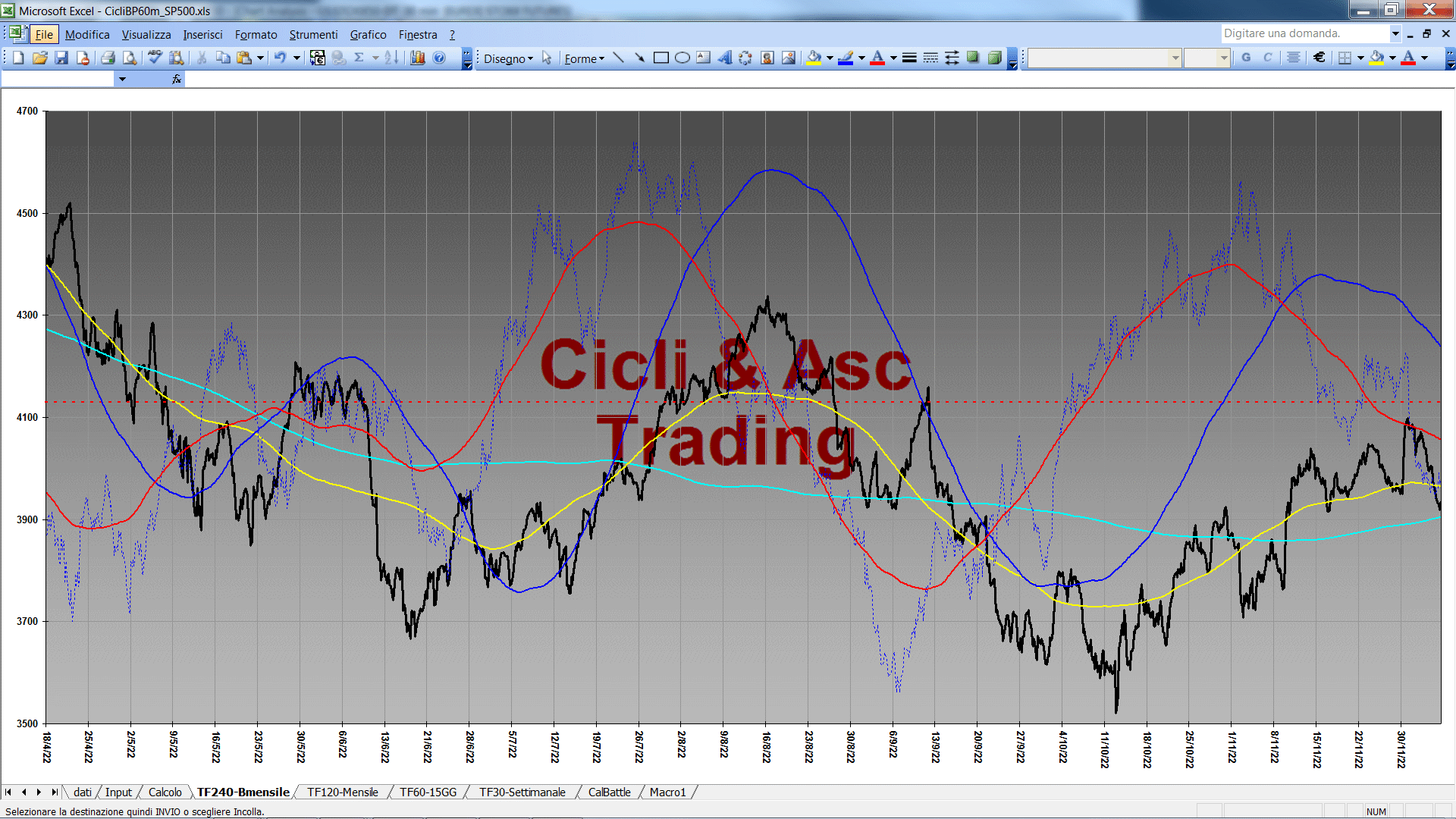Viewport: 1456px width, 819px height.
Task: Toggle Italic C formatting button
Action: tap(1267, 58)
